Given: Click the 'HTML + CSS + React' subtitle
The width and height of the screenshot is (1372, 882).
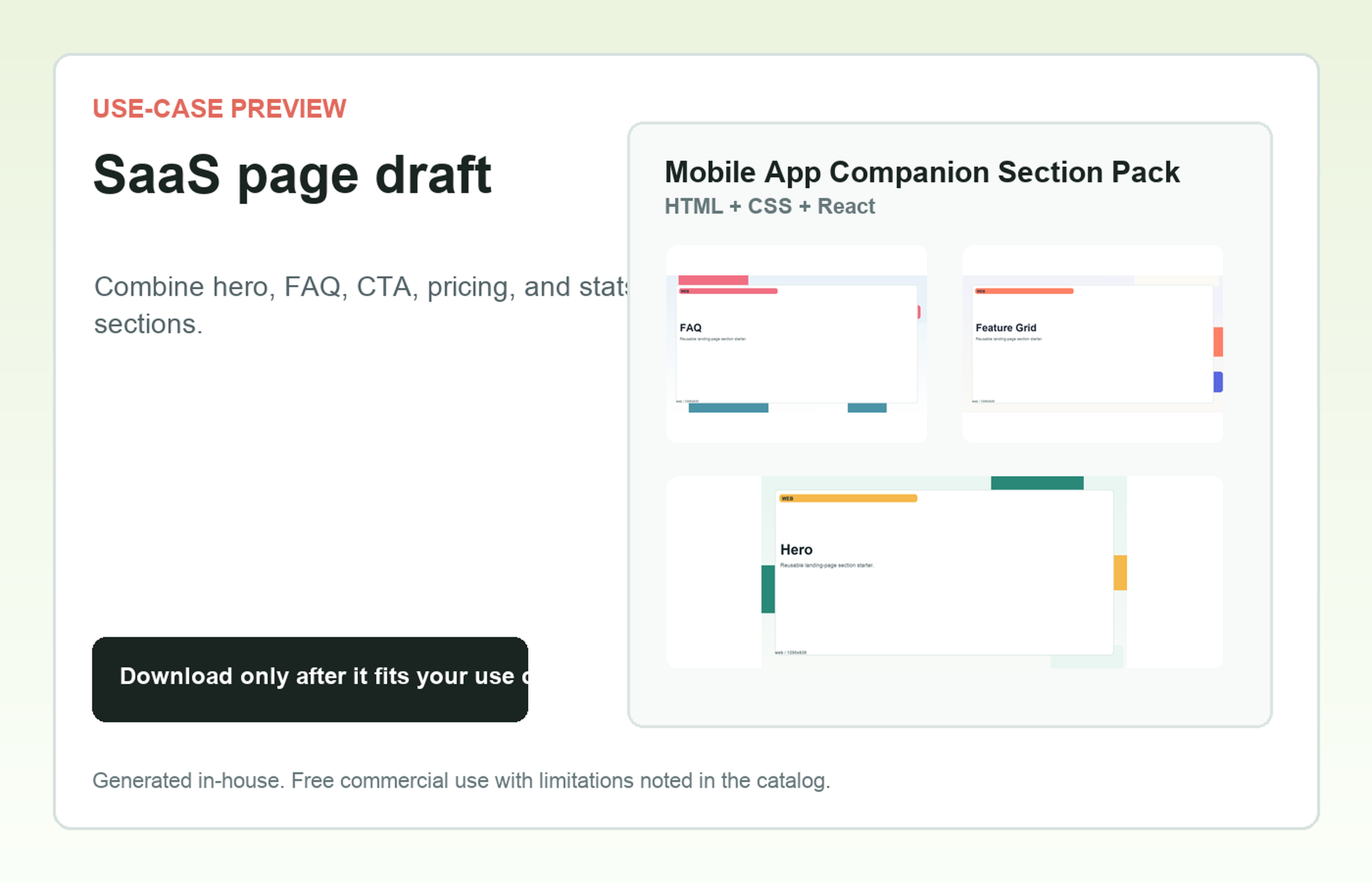Looking at the screenshot, I should pos(770,206).
